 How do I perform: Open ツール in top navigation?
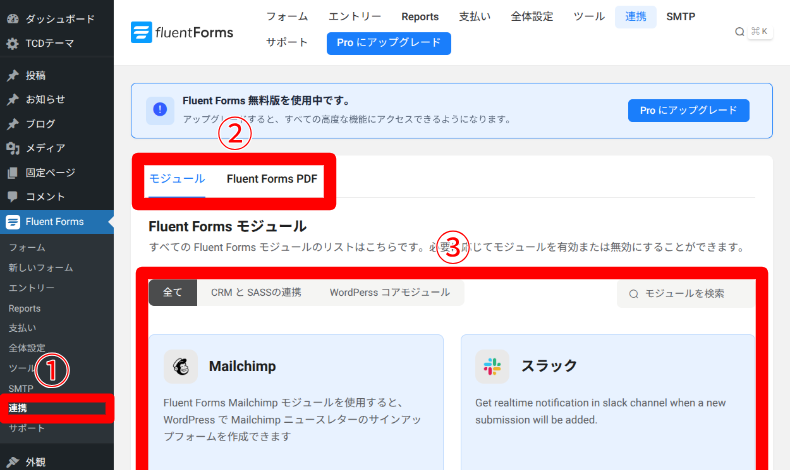(588, 17)
